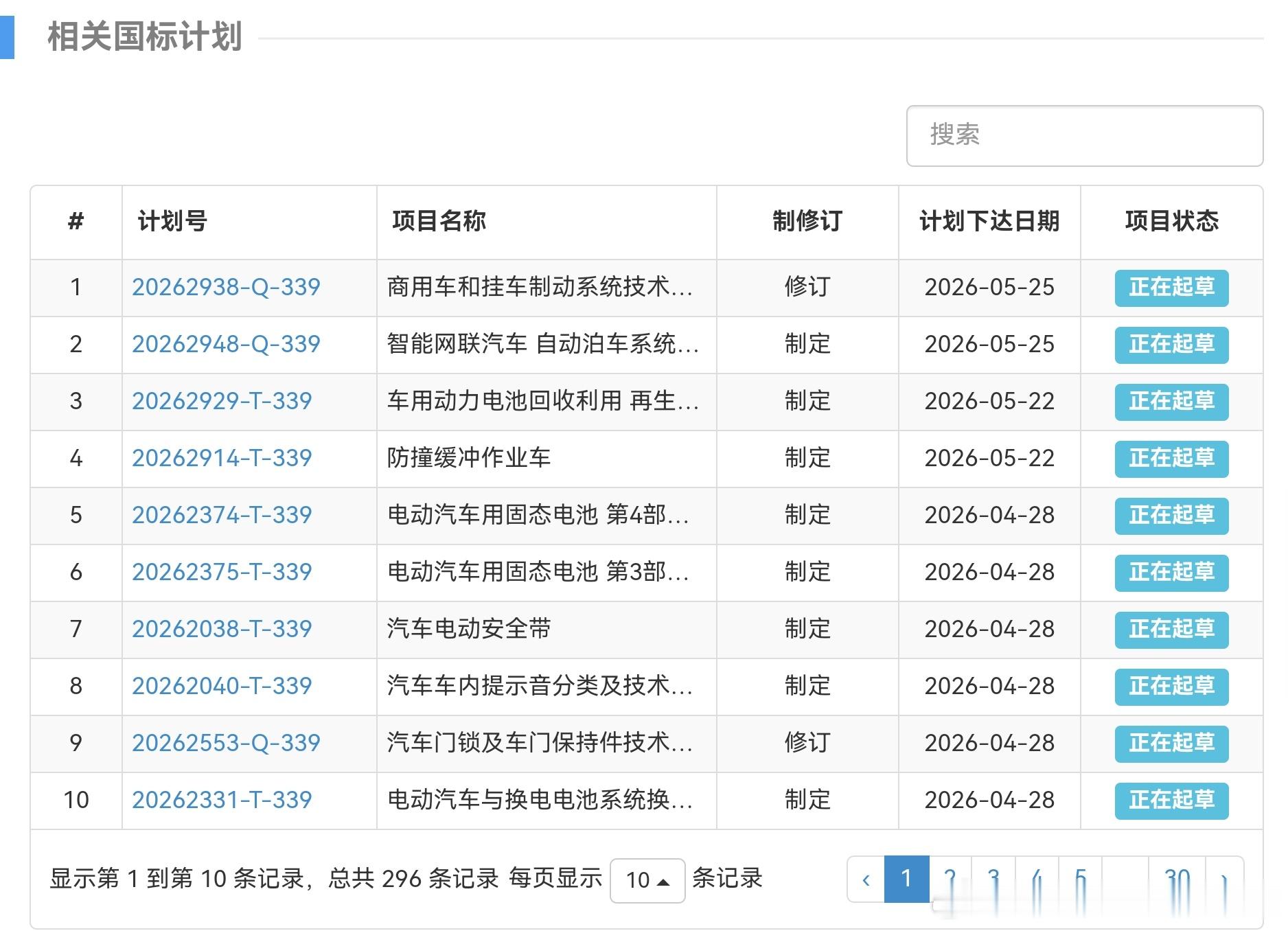Screen dimensions: 1288x931
Task: Click 正在起草 badge for 汽车电动安全带
Action: click(1171, 630)
